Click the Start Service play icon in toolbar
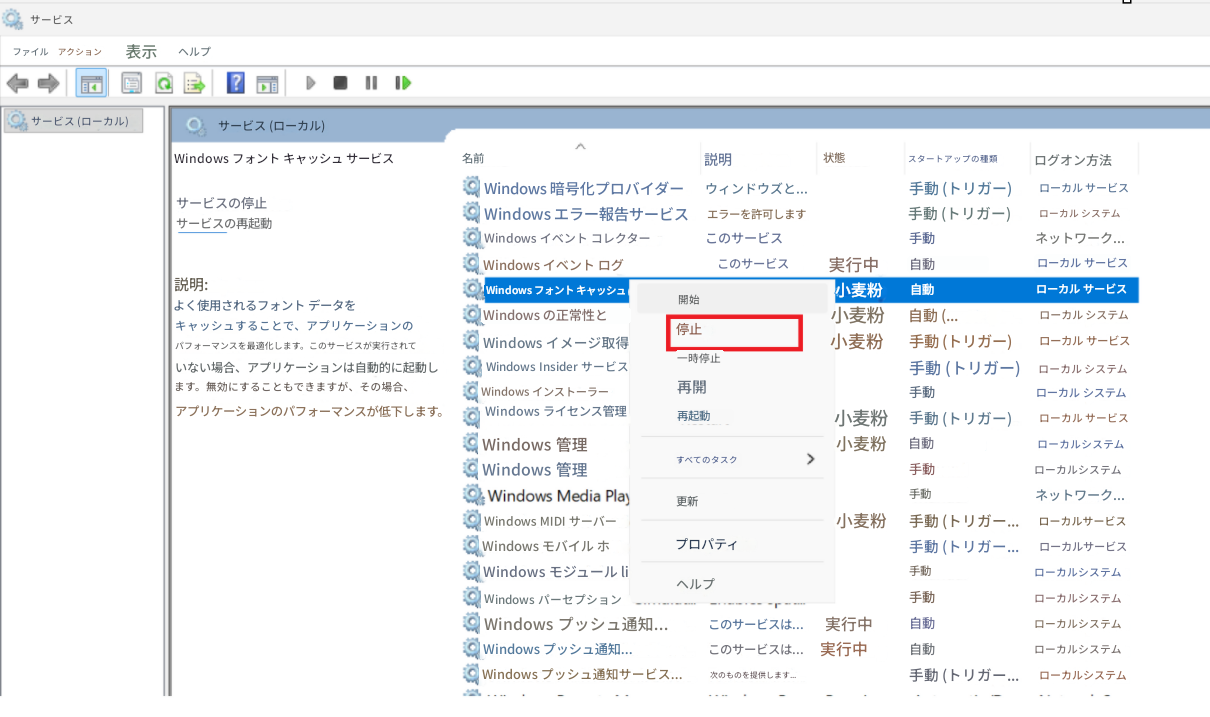The width and height of the screenshot is (1210, 717). tap(311, 83)
